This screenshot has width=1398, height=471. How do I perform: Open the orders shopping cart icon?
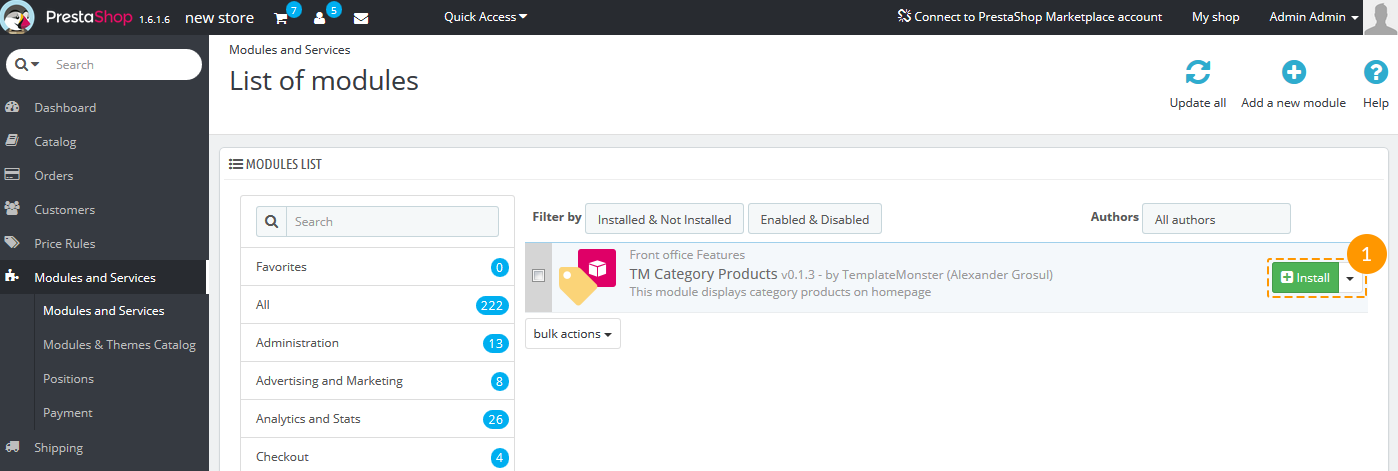click(281, 18)
